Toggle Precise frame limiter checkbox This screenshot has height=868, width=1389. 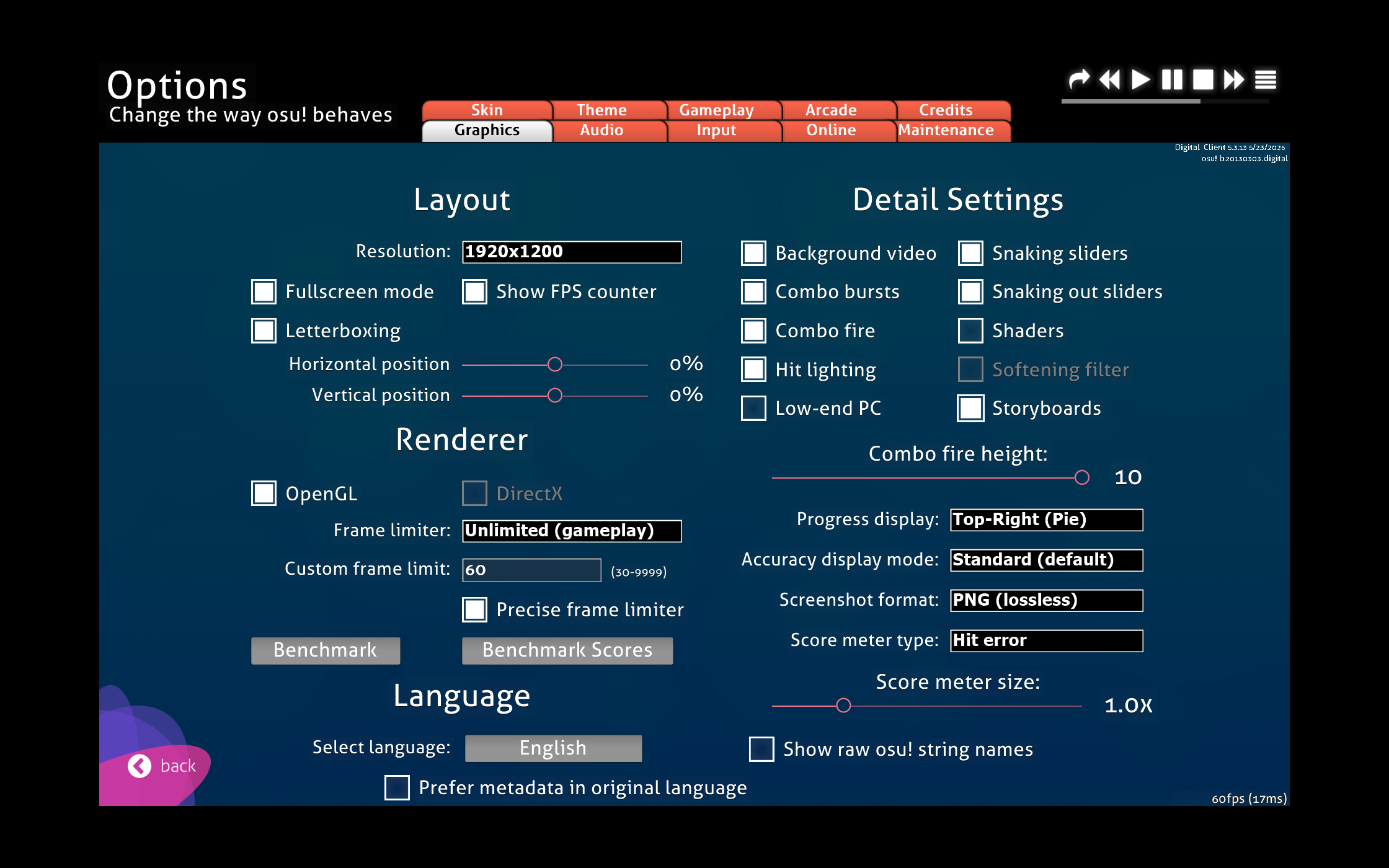pyautogui.click(x=475, y=609)
